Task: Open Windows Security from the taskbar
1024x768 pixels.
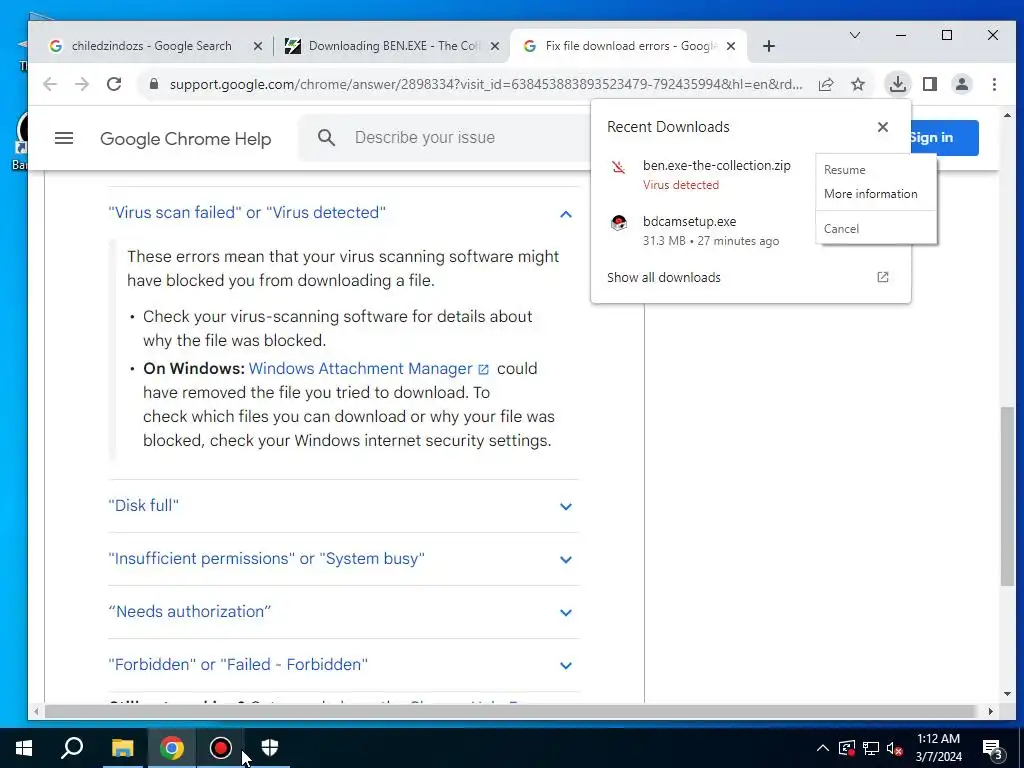Action: [x=270, y=748]
